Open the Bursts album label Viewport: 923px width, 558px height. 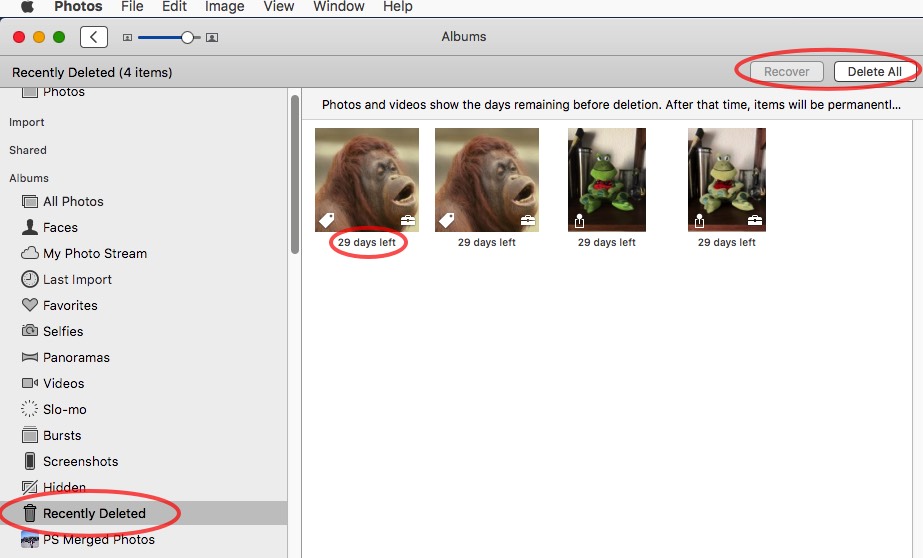click(x=62, y=436)
